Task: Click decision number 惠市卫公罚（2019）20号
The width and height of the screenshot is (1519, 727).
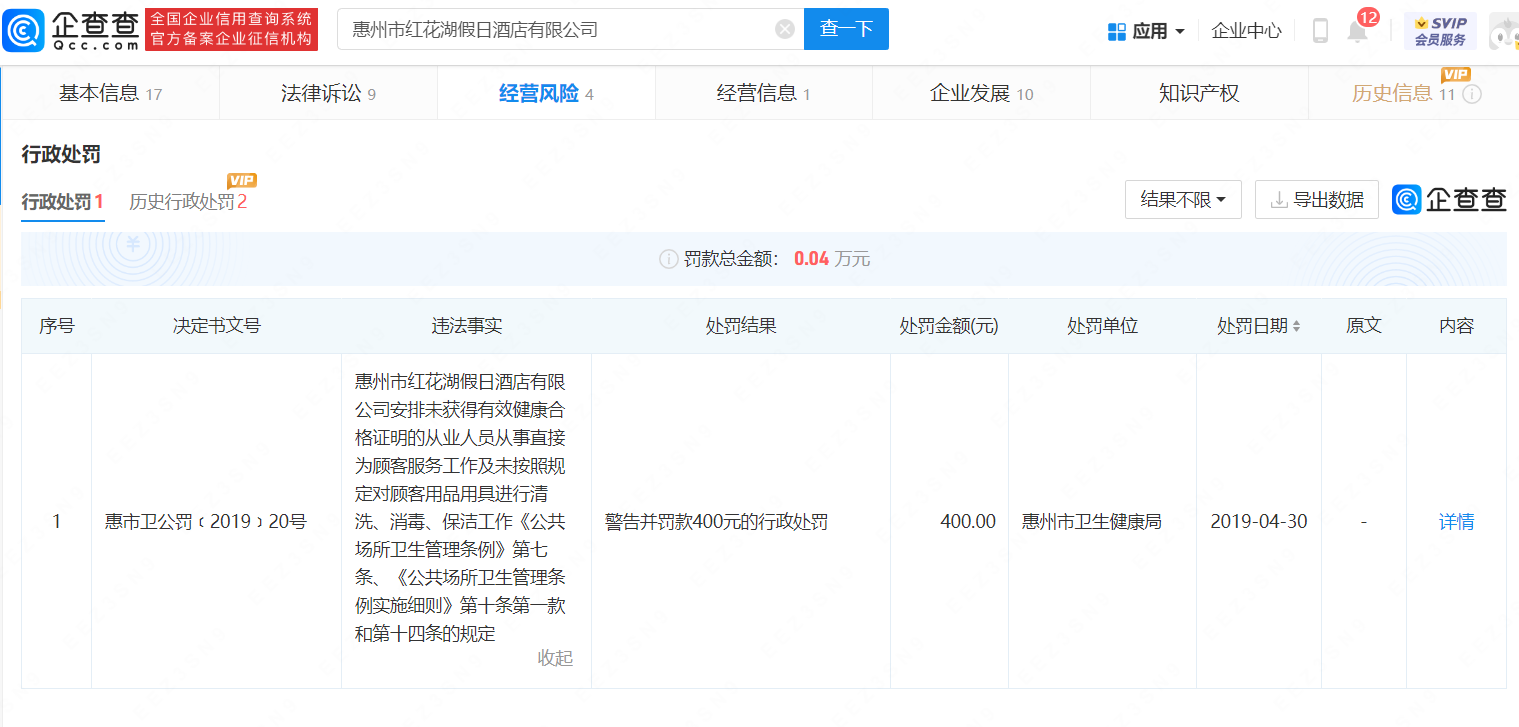Action: coord(206,521)
